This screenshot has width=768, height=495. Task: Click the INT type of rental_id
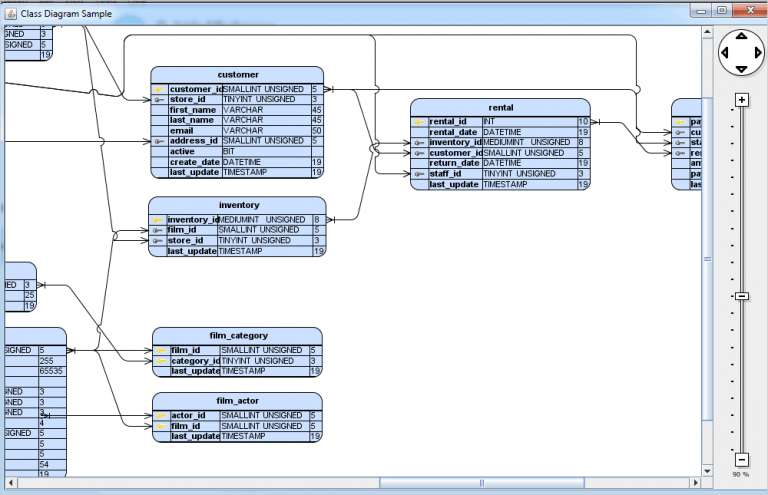coord(489,122)
